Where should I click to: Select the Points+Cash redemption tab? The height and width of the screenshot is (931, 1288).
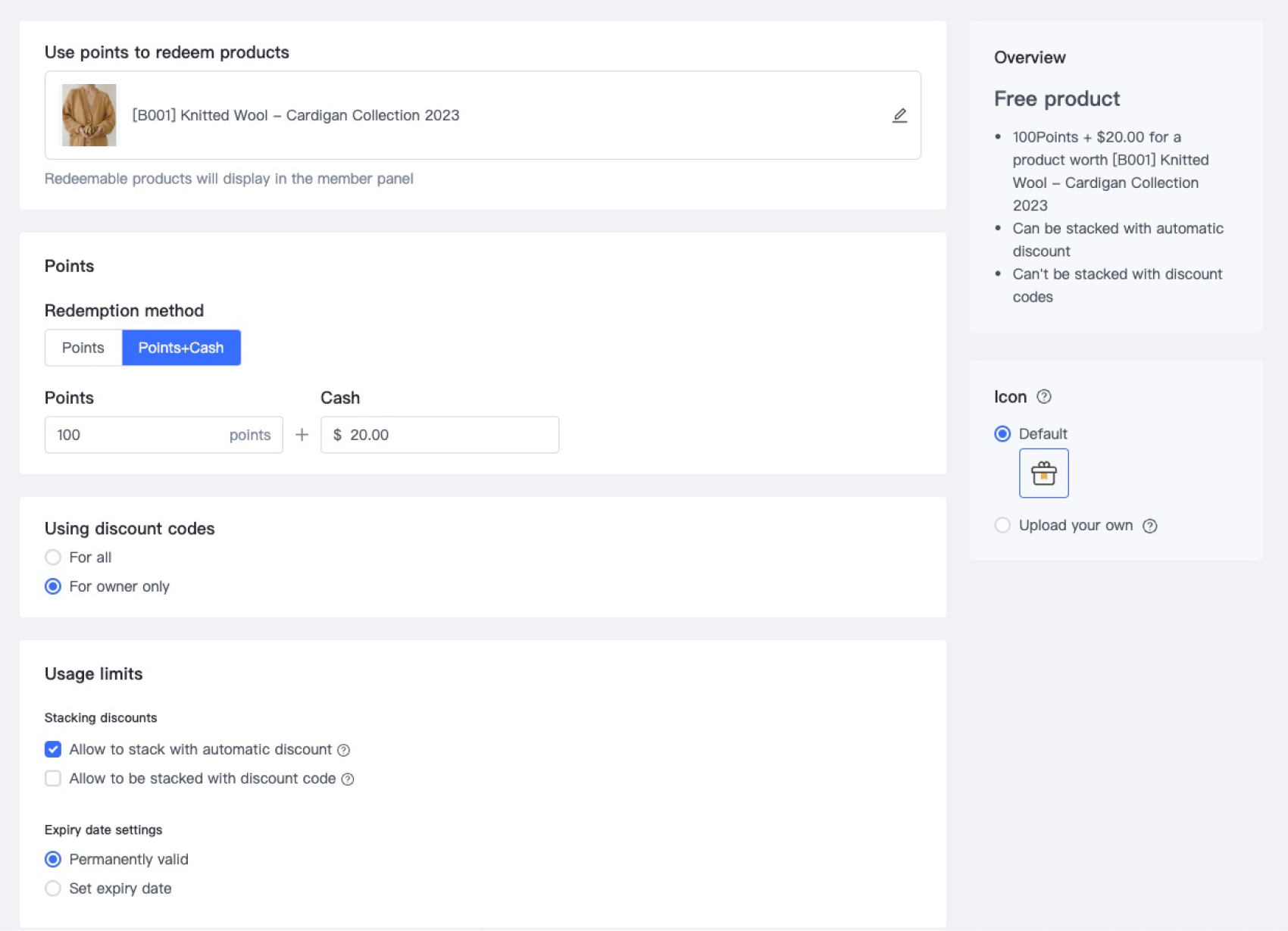[181, 348]
